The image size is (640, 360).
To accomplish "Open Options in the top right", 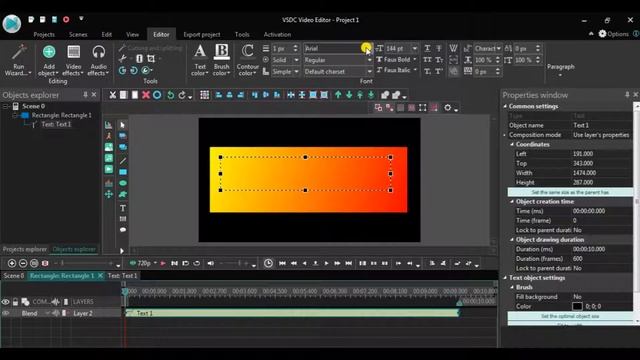I will [x=613, y=34].
